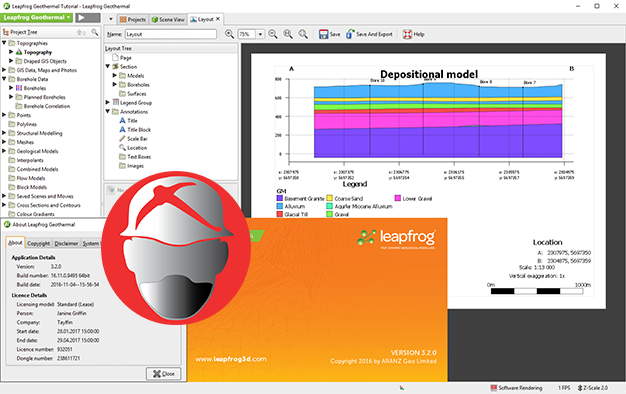
Task: Click the Project Tree up-arrows icon
Action: point(81,32)
